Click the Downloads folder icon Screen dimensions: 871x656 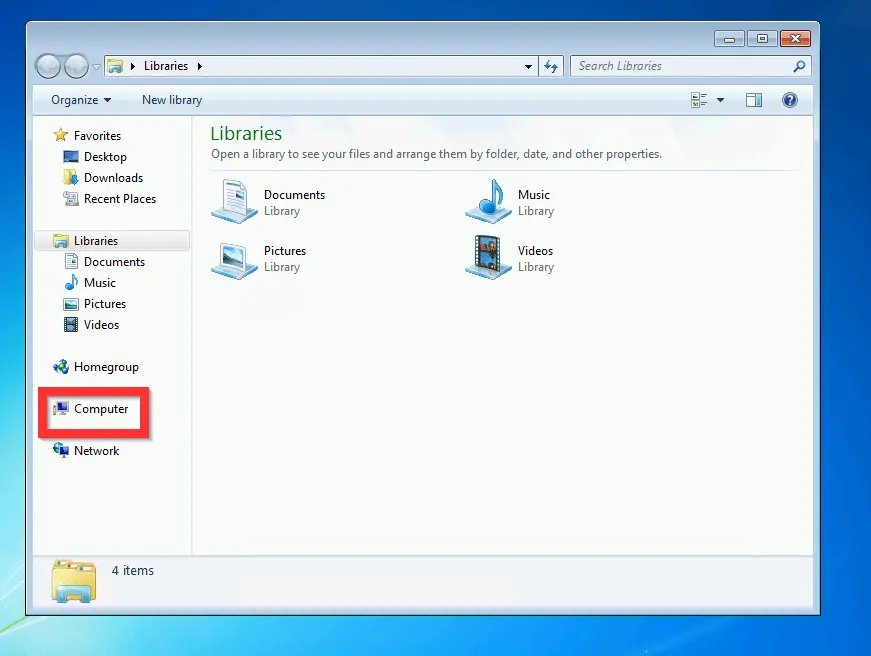[71, 178]
